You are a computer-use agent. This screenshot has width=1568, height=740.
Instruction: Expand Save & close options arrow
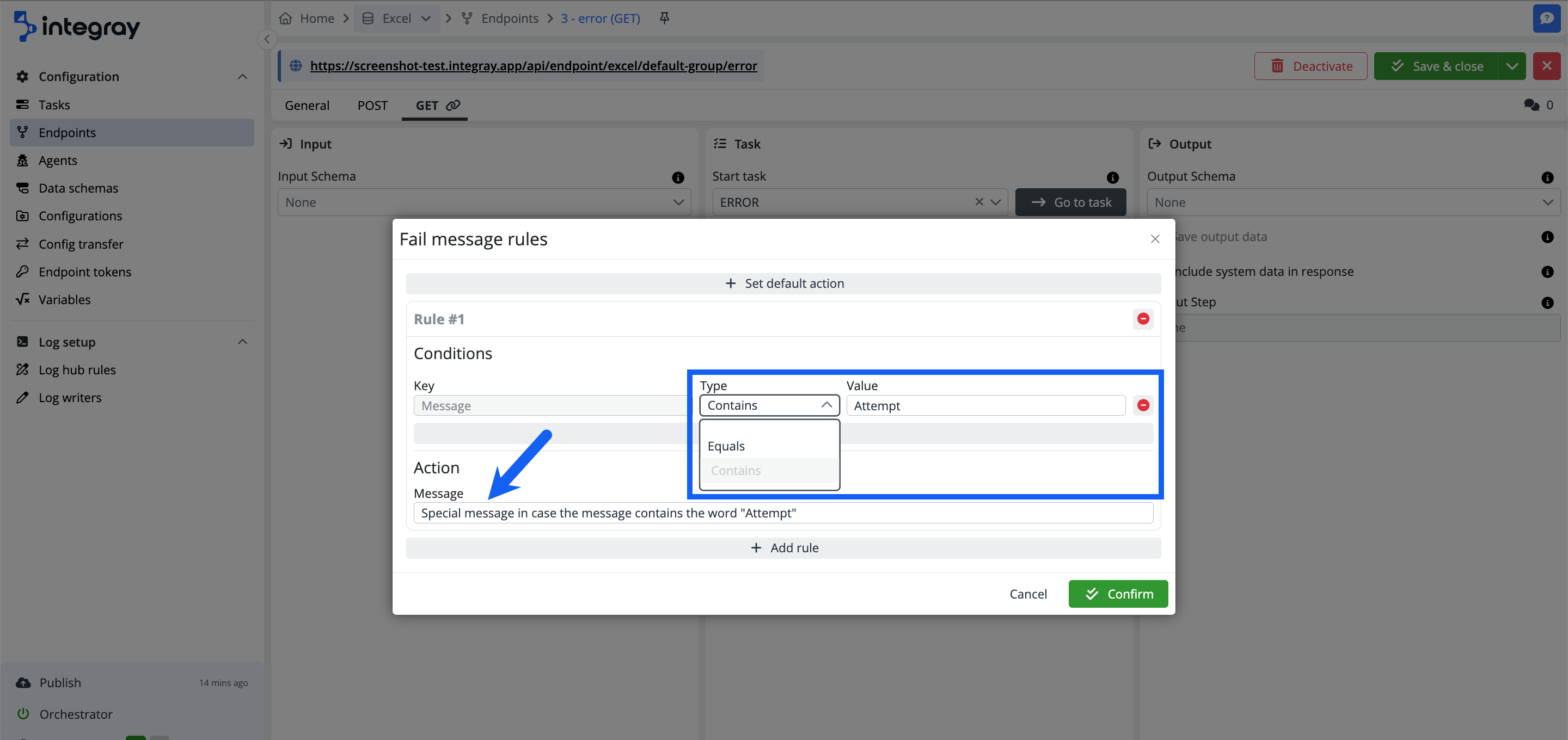click(x=1512, y=66)
